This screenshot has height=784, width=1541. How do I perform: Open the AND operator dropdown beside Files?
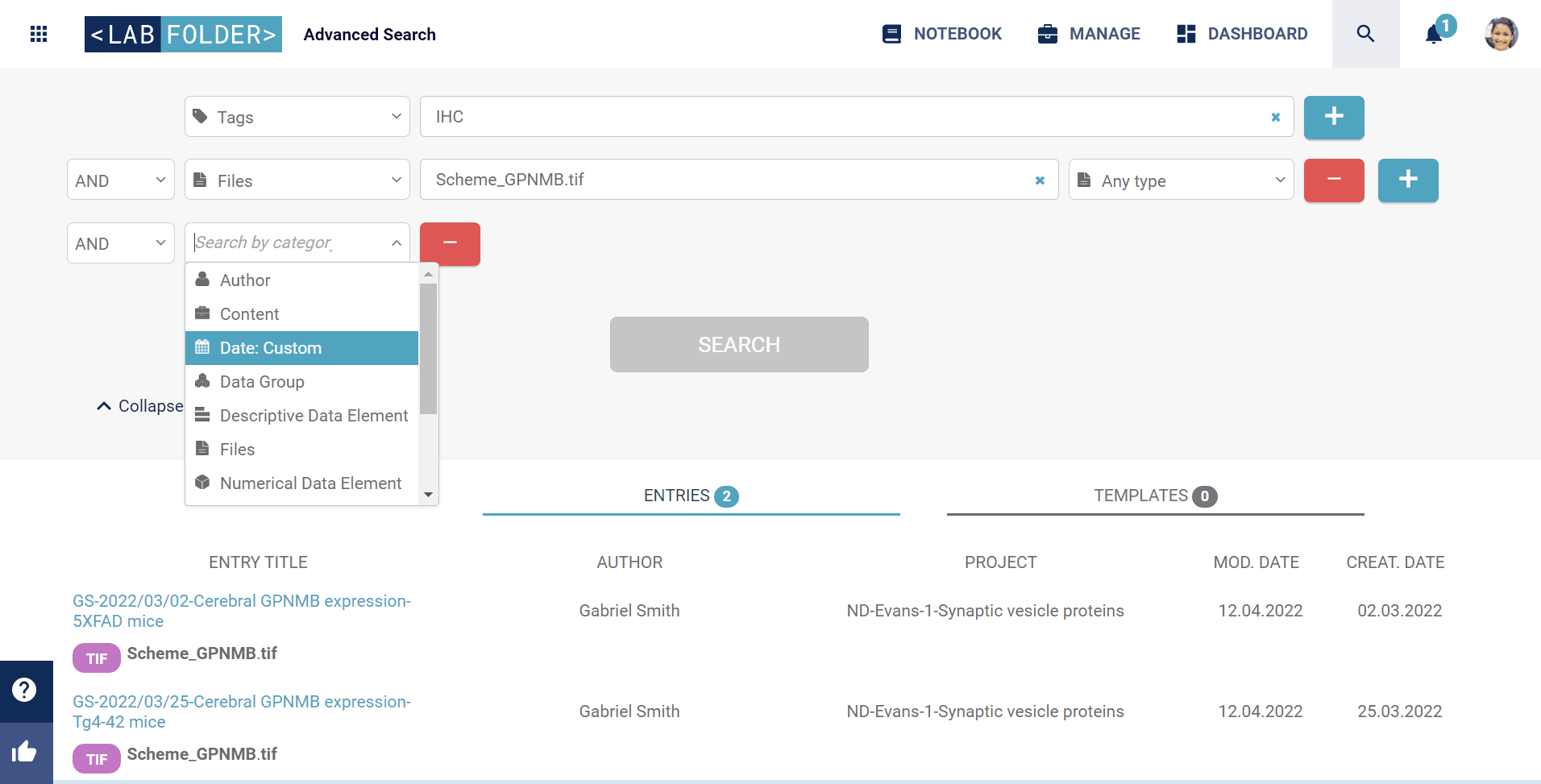click(x=120, y=180)
